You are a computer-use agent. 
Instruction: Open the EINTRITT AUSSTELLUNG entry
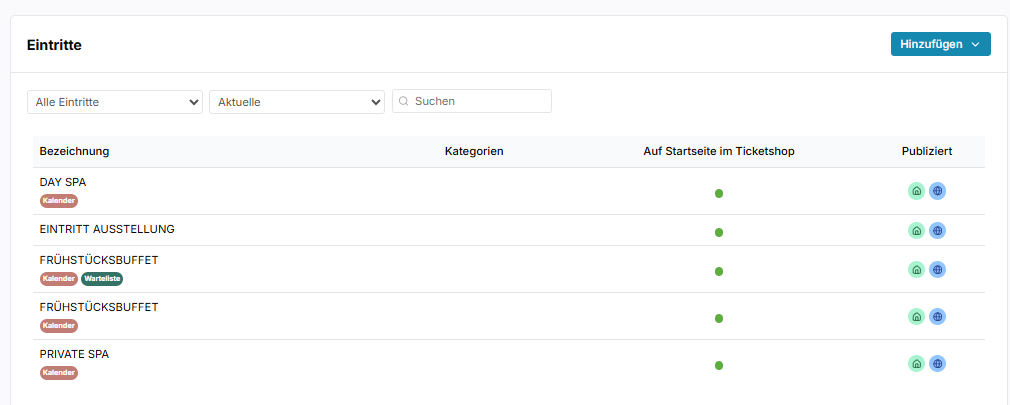click(107, 229)
